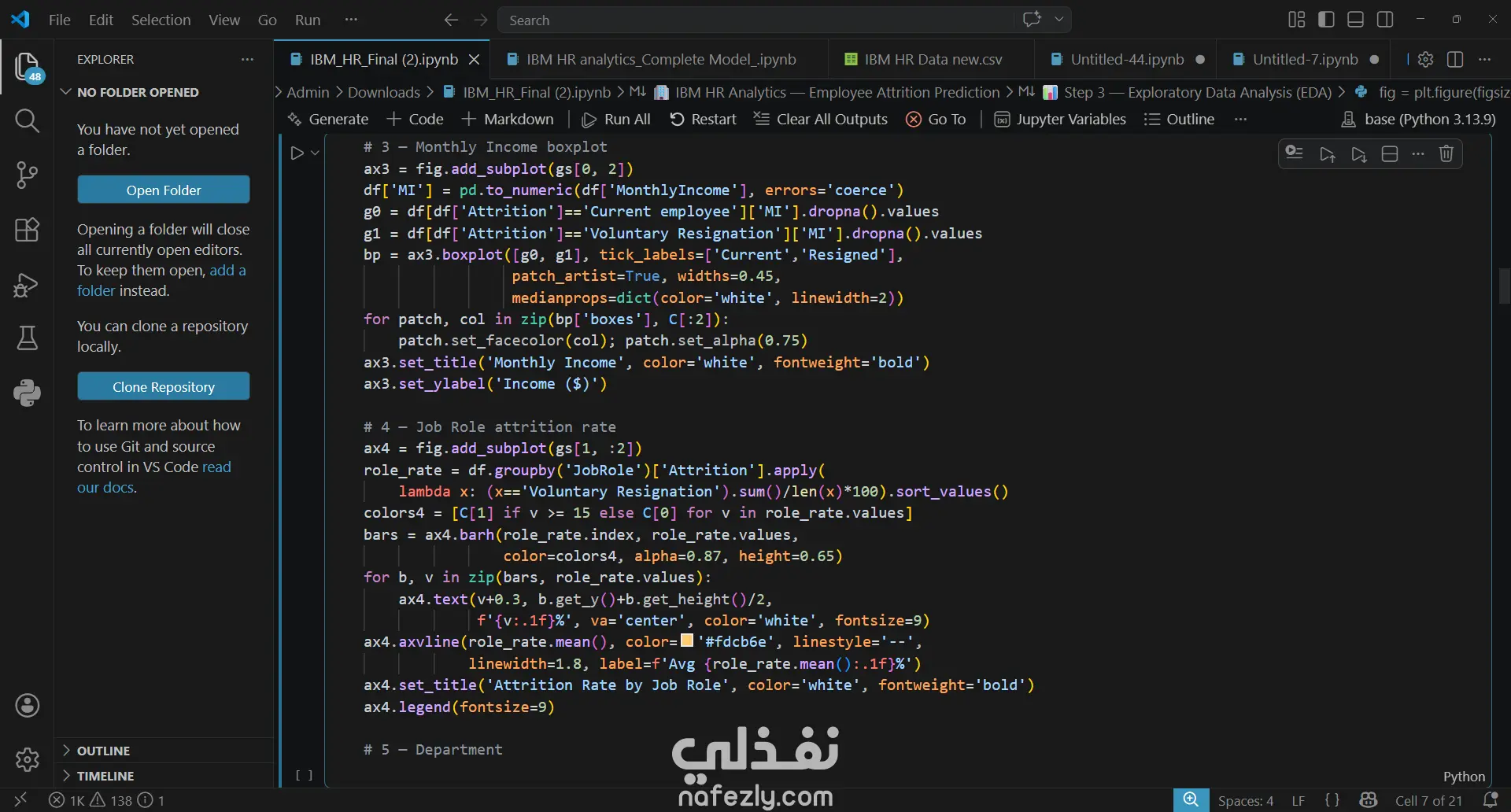Open Customize Layout from title bar

pos(1297,20)
